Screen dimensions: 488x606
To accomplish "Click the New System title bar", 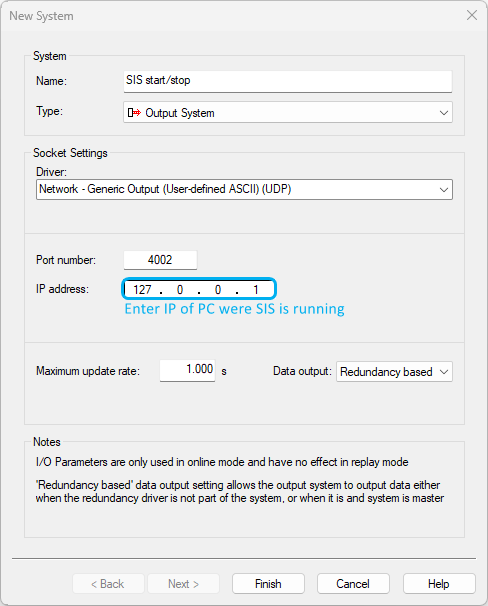I will click(232, 16).
